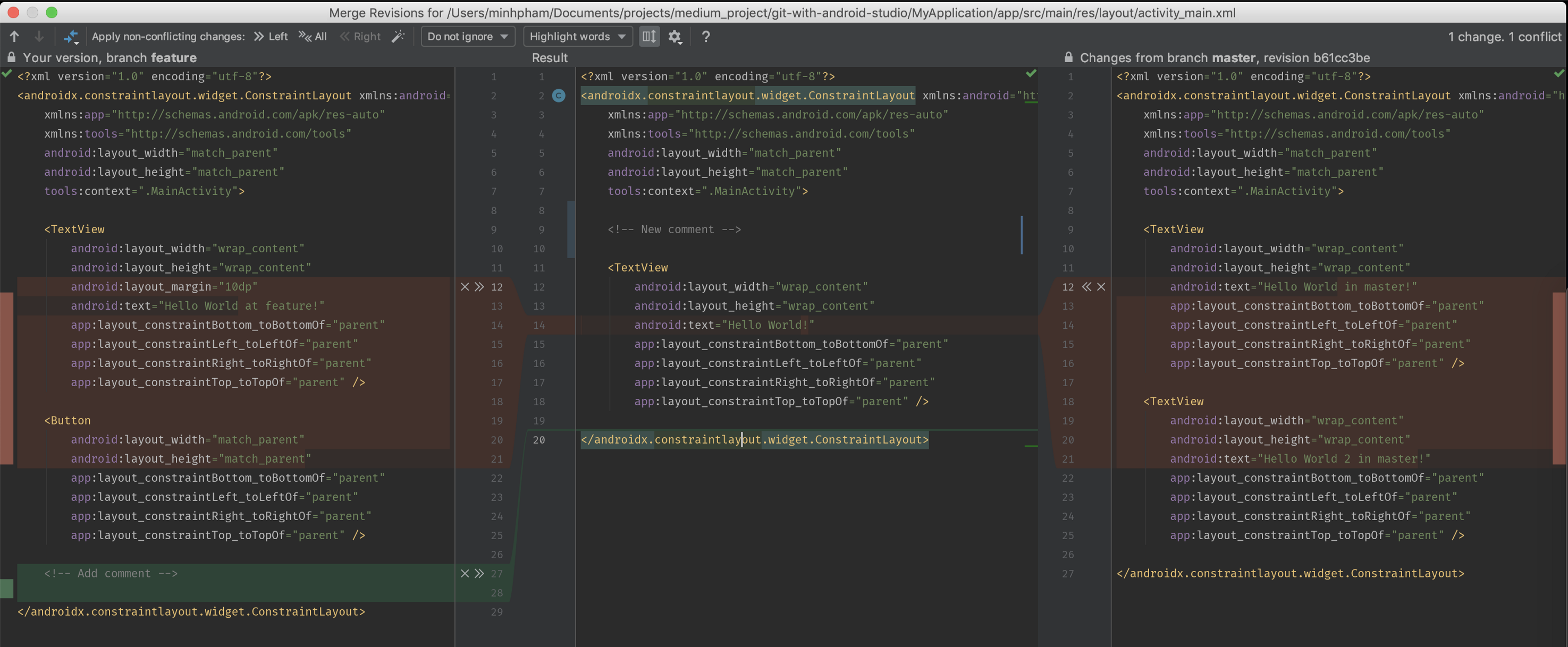Click the class gutter marker at result line 2
1568x647 pixels.
(x=559, y=96)
